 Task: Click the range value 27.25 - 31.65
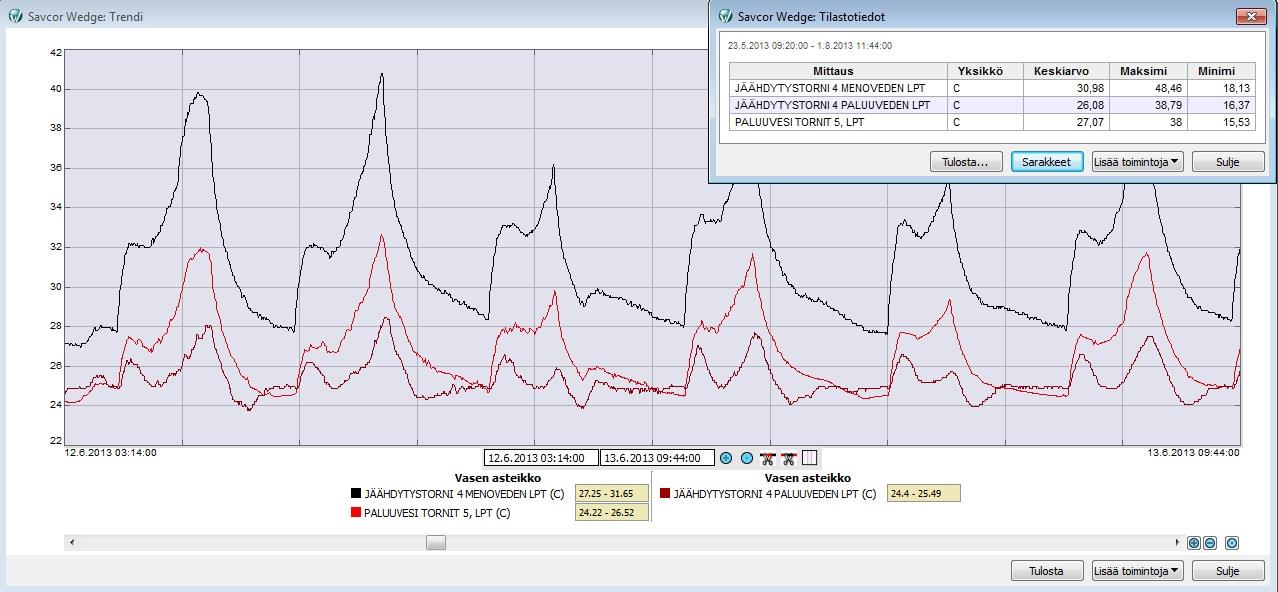612,494
